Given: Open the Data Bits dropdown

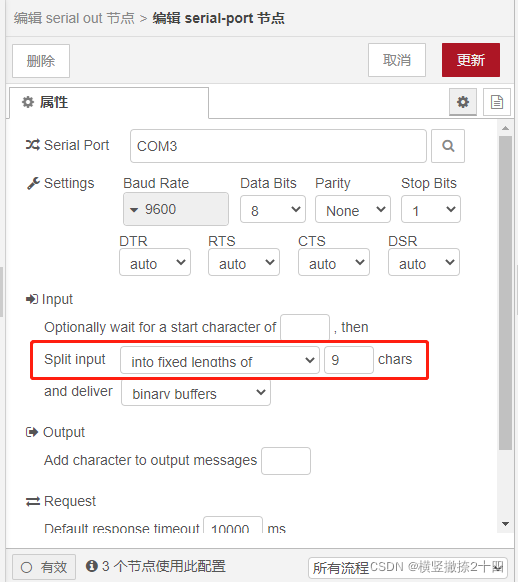Looking at the screenshot, I should (x=273, y=209).
